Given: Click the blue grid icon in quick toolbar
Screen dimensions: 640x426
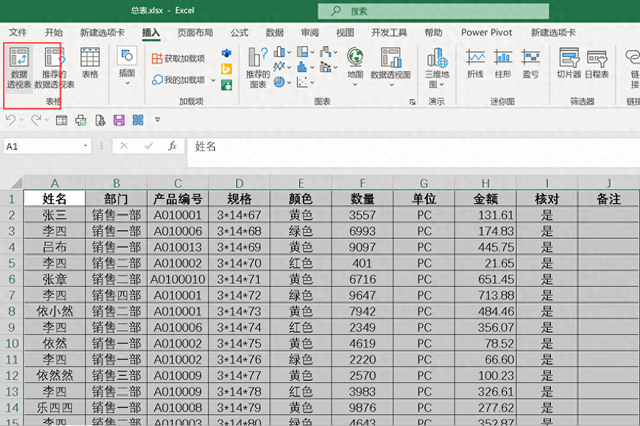Looking at the screenshot, I should tap(138, 120).
